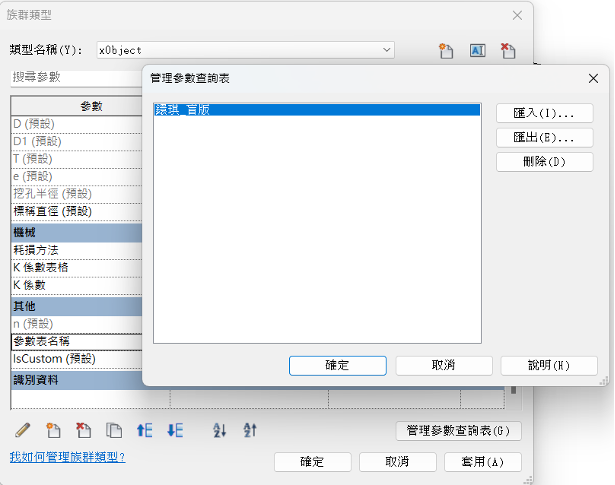
Task: Sort parameters in descending order
Action: pyautogui.click(x=250, y=430)
